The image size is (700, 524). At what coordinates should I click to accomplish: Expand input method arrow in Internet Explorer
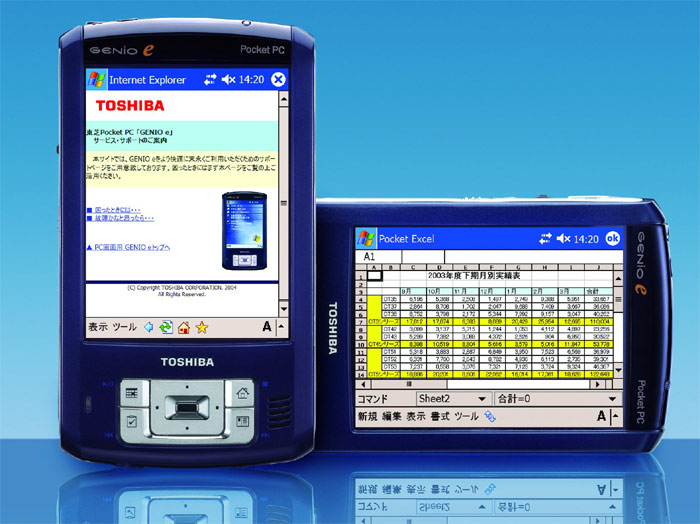pos(281,327)
